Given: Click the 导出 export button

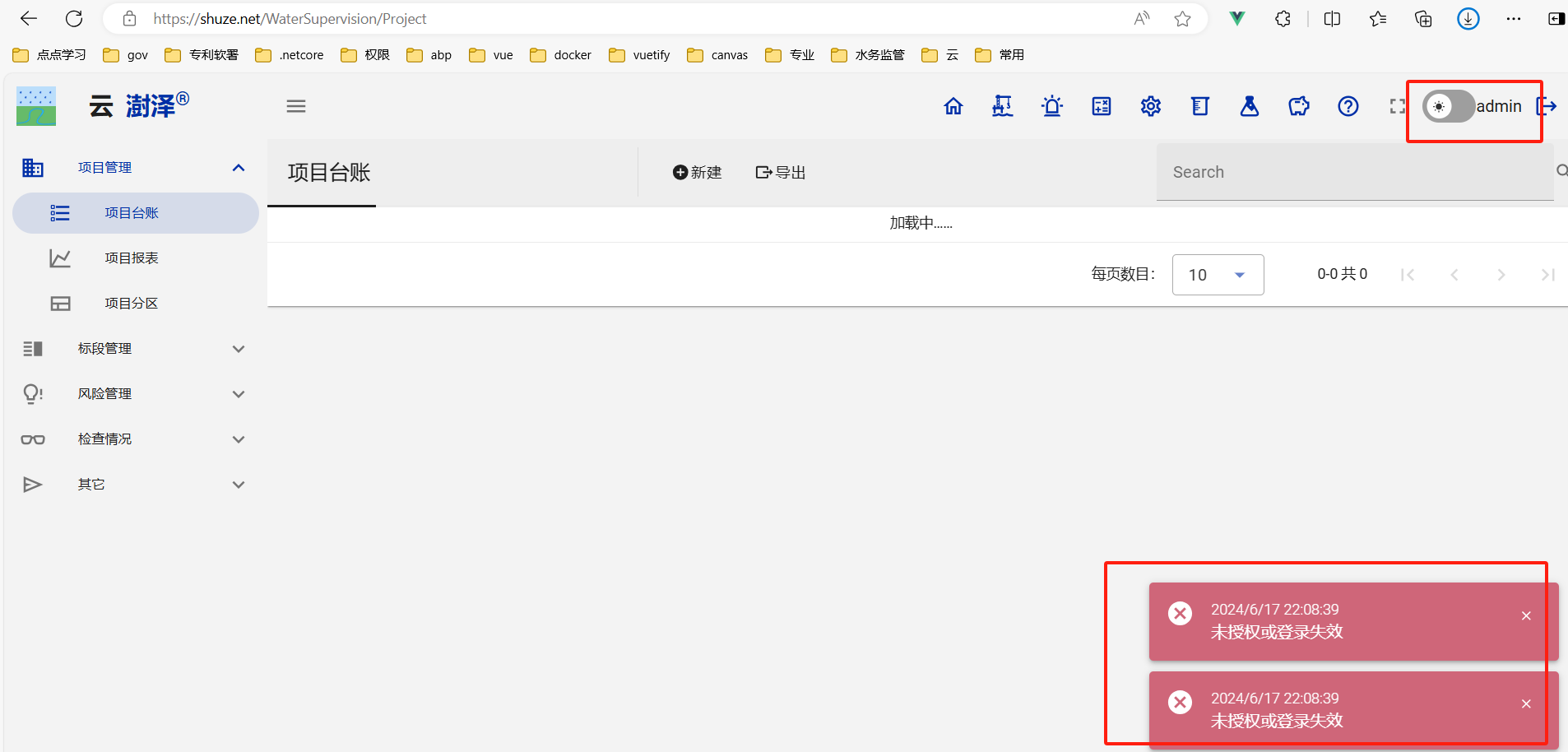Looking at the screenshot, I should coord(780,172).
